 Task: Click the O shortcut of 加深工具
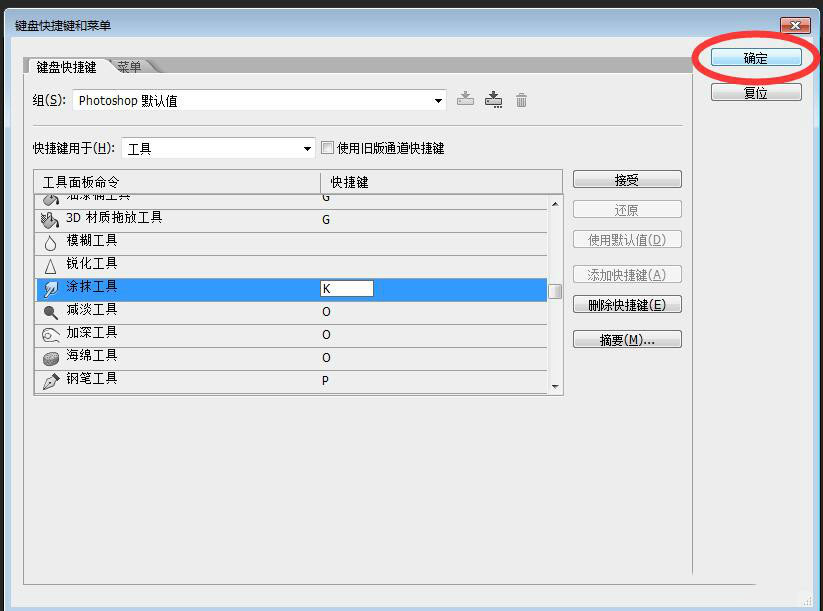[x=326, y=335]
